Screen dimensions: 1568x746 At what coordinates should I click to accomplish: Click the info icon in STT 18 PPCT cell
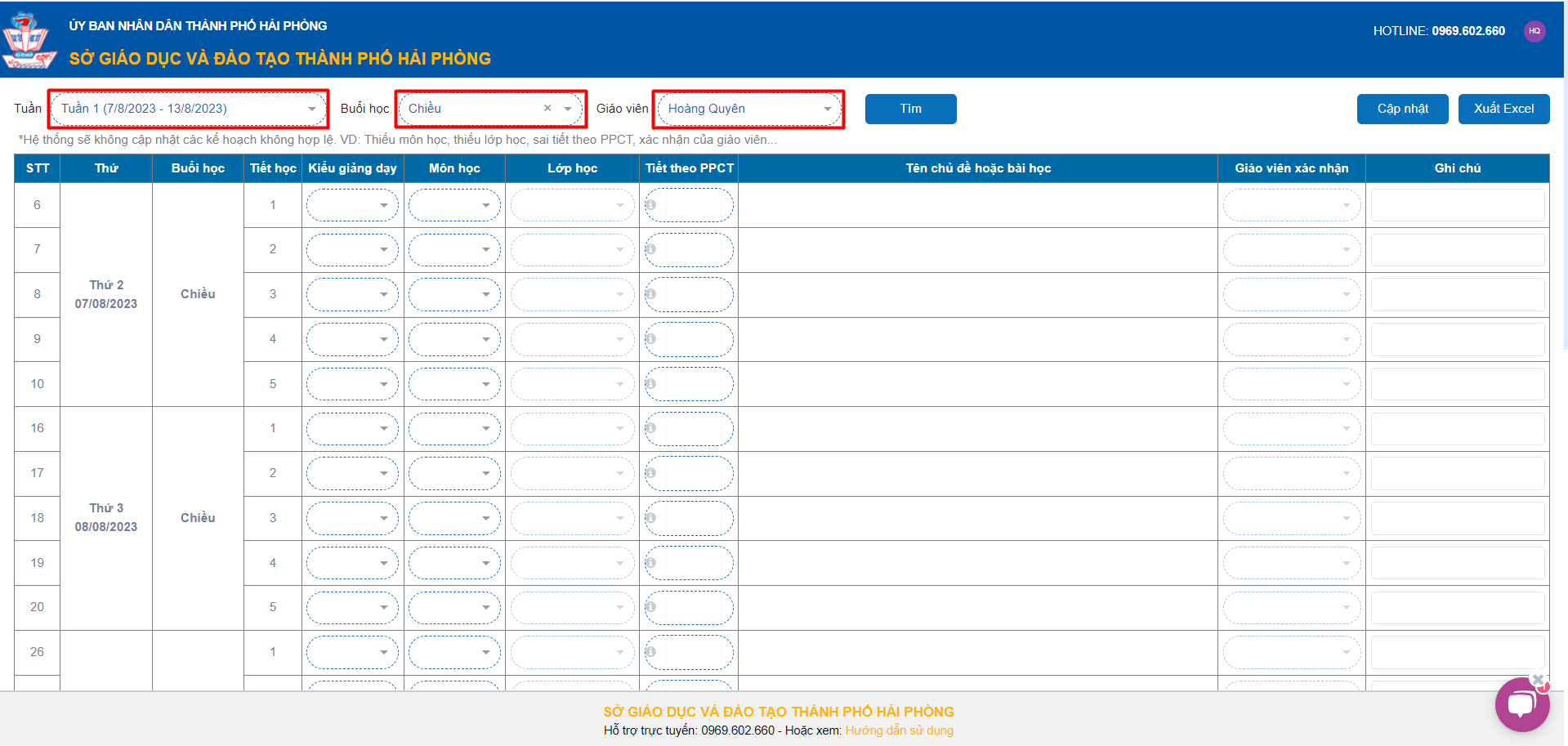650,518
